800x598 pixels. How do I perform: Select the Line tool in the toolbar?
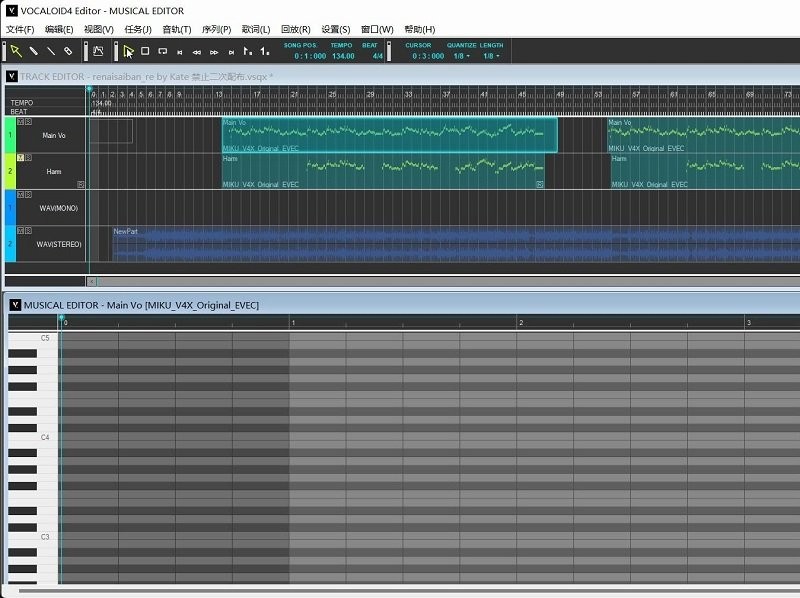coord(51,49)
